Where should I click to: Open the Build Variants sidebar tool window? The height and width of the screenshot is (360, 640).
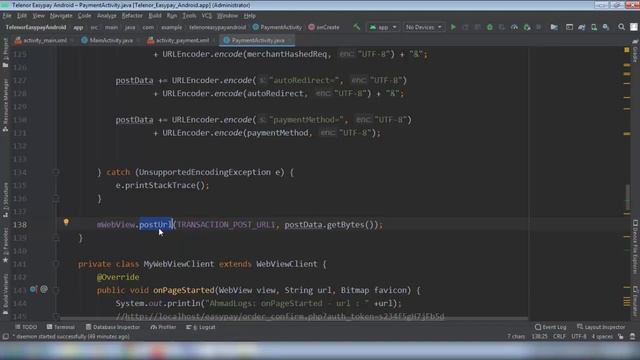(x=5, y=294)
